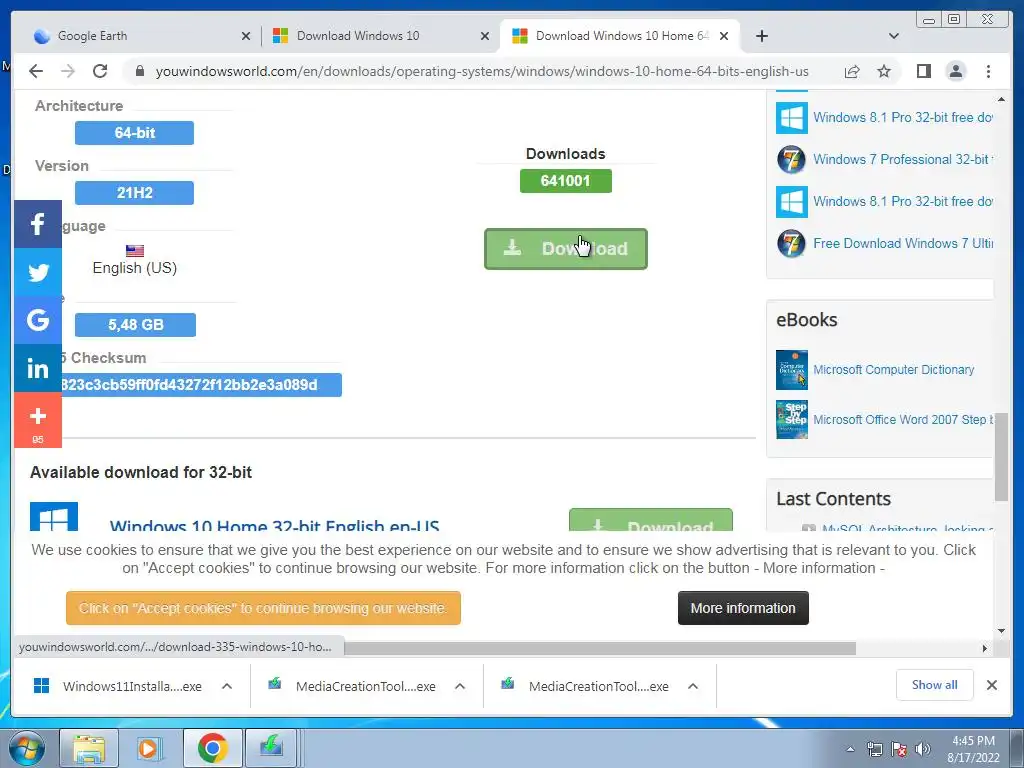Screen dimensions: 1024x768
Task: Go back to the previous page
Action: click(36, 71)
